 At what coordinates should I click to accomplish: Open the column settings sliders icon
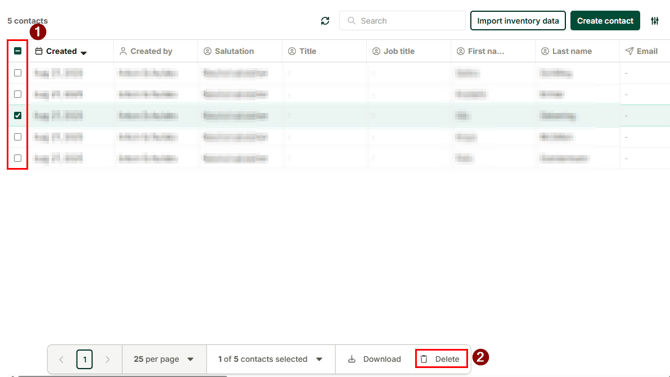point(655,21)
